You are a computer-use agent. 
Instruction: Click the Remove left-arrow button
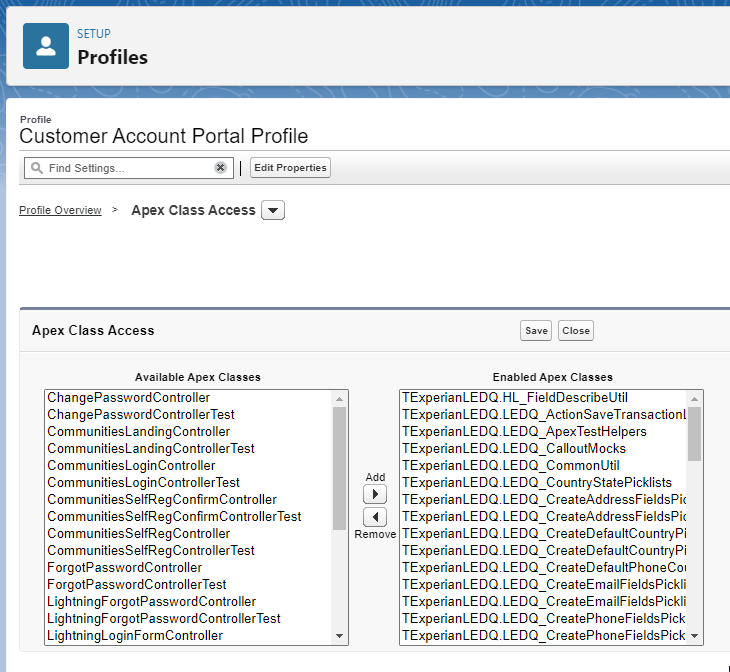coord(375,517)
